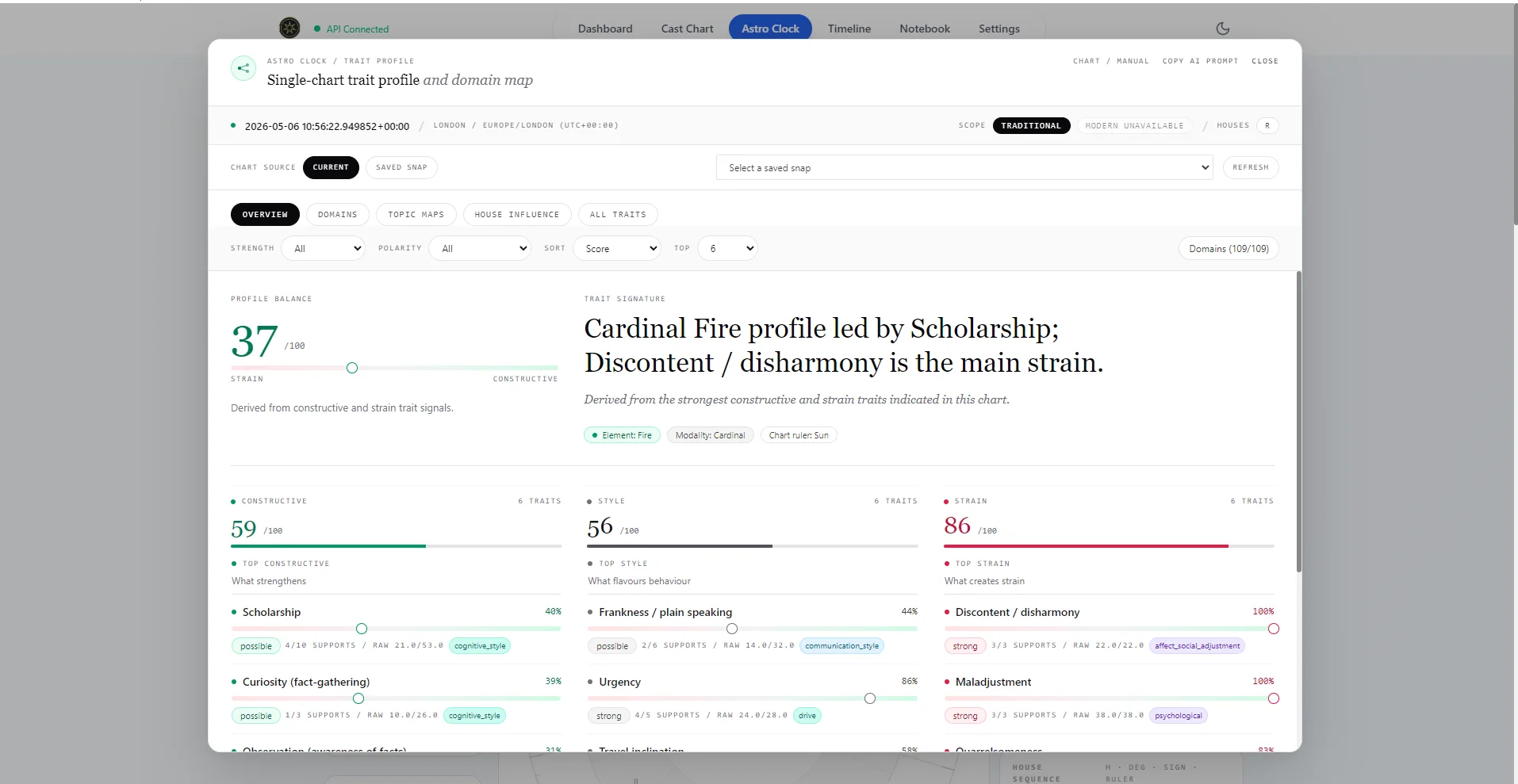Open the Cast Chart tab
This screenshot has height=784, width=1518.
pos(687,29)
